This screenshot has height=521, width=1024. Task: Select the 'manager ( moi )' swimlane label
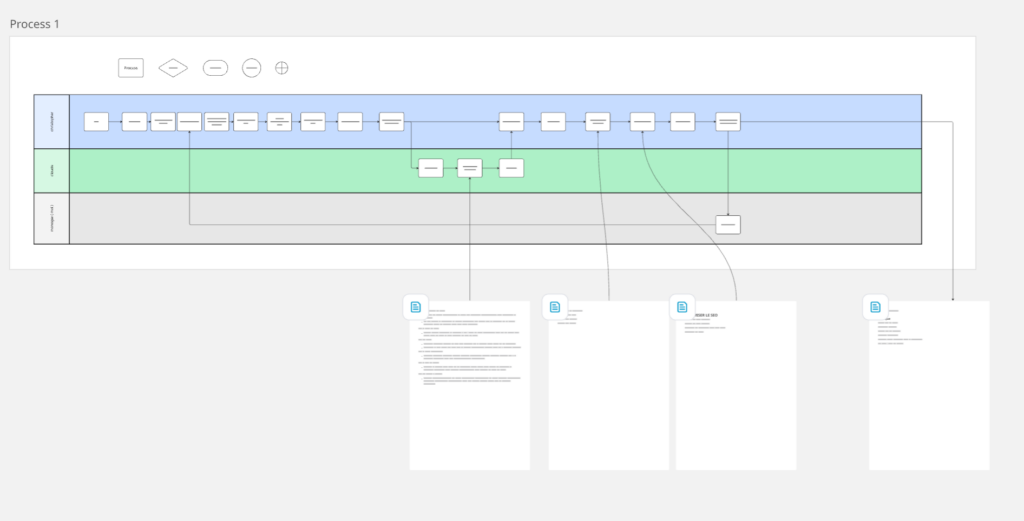tap(52, 218)
